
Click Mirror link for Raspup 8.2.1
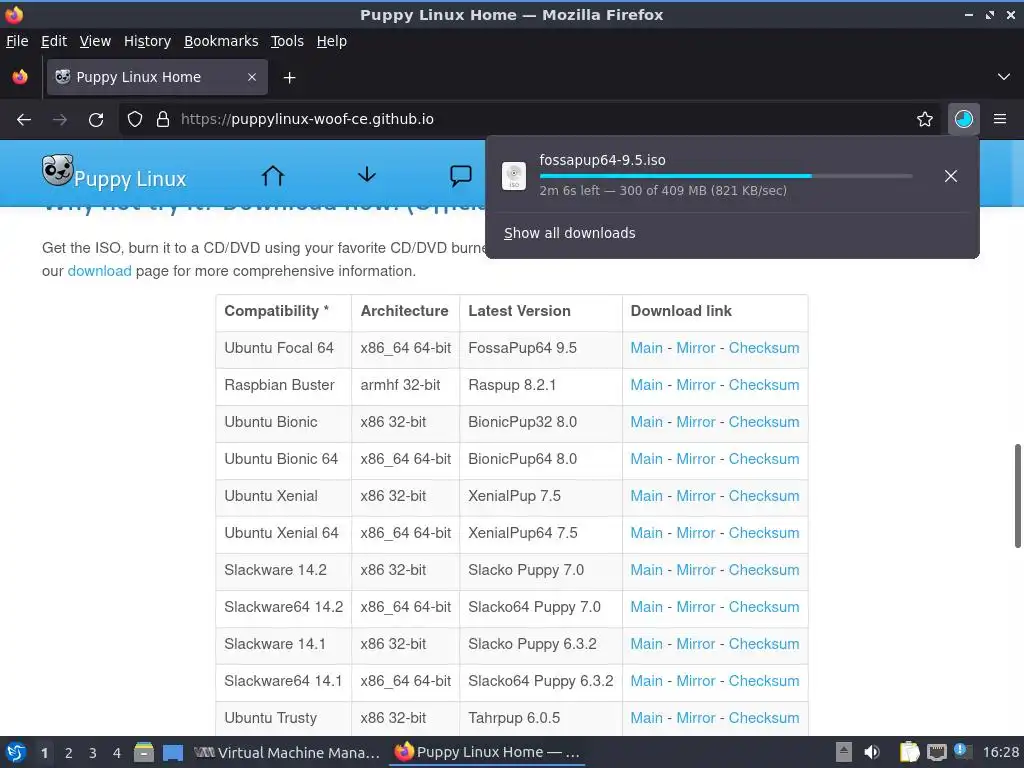pos(696,385)
